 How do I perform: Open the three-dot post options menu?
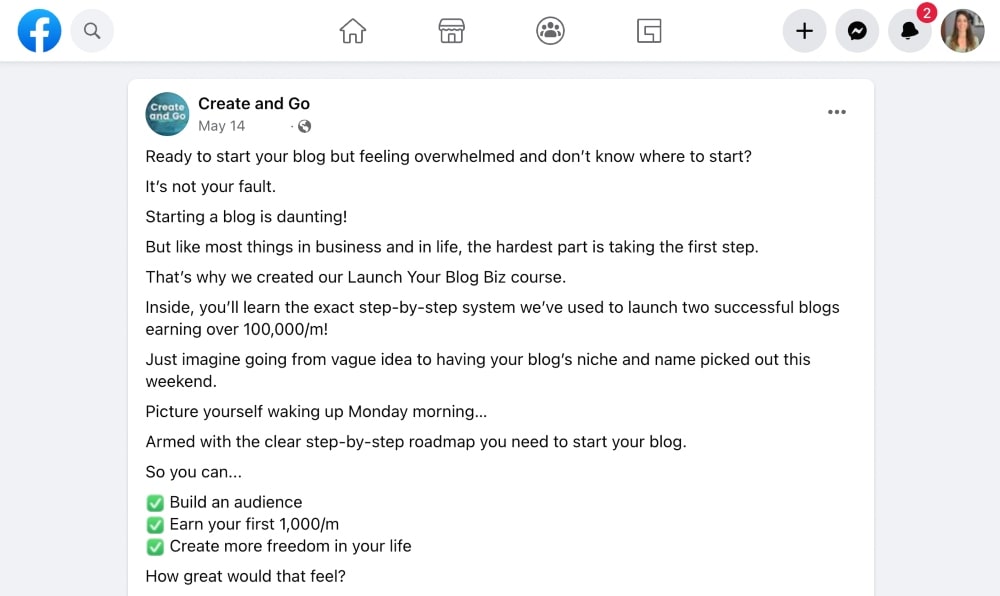tap(837, 112)
